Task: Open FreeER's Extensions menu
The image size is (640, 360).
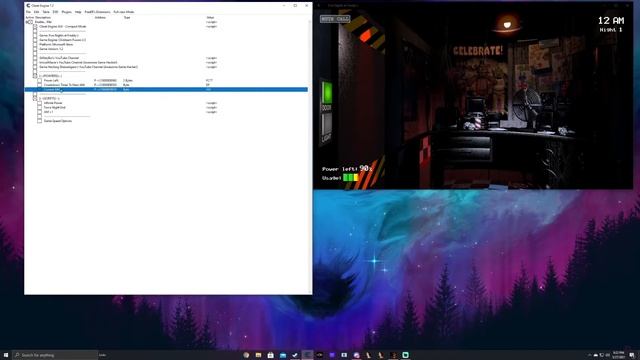Action: tap(98, 12)
